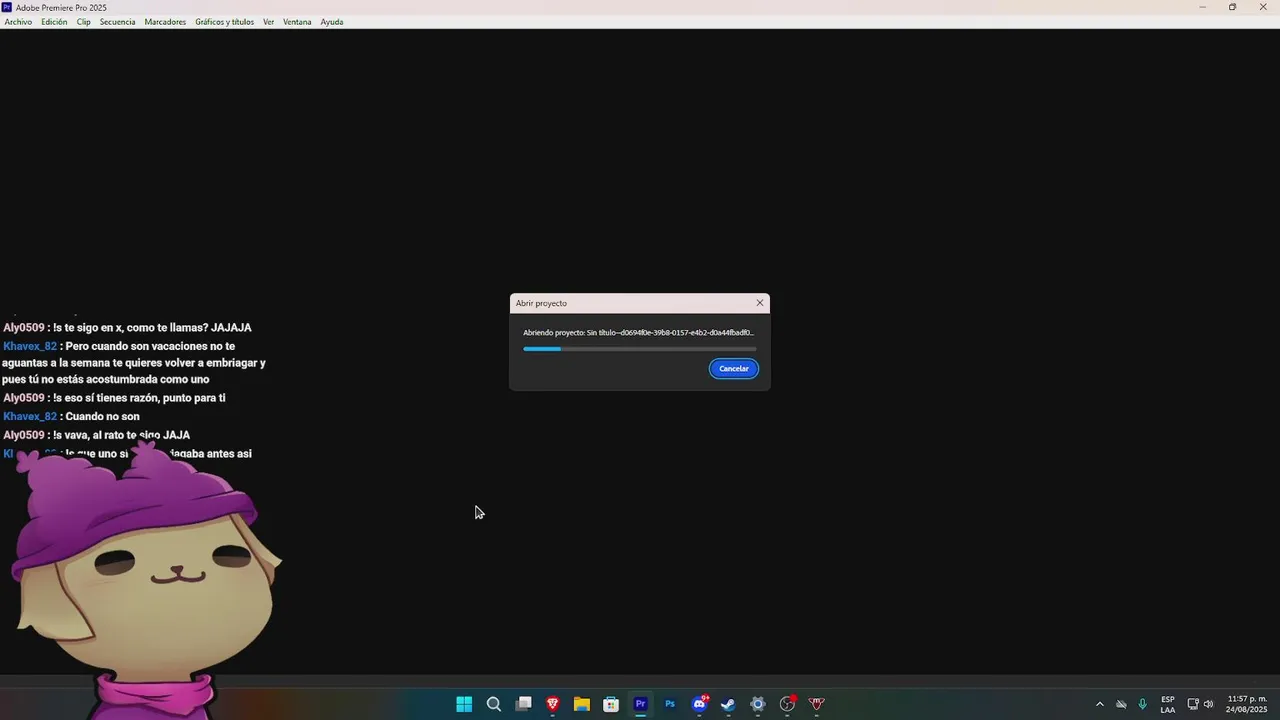Click Premiere Pro taskbar icon
This screenshot has height=720, width=1280.
[641, 704]
